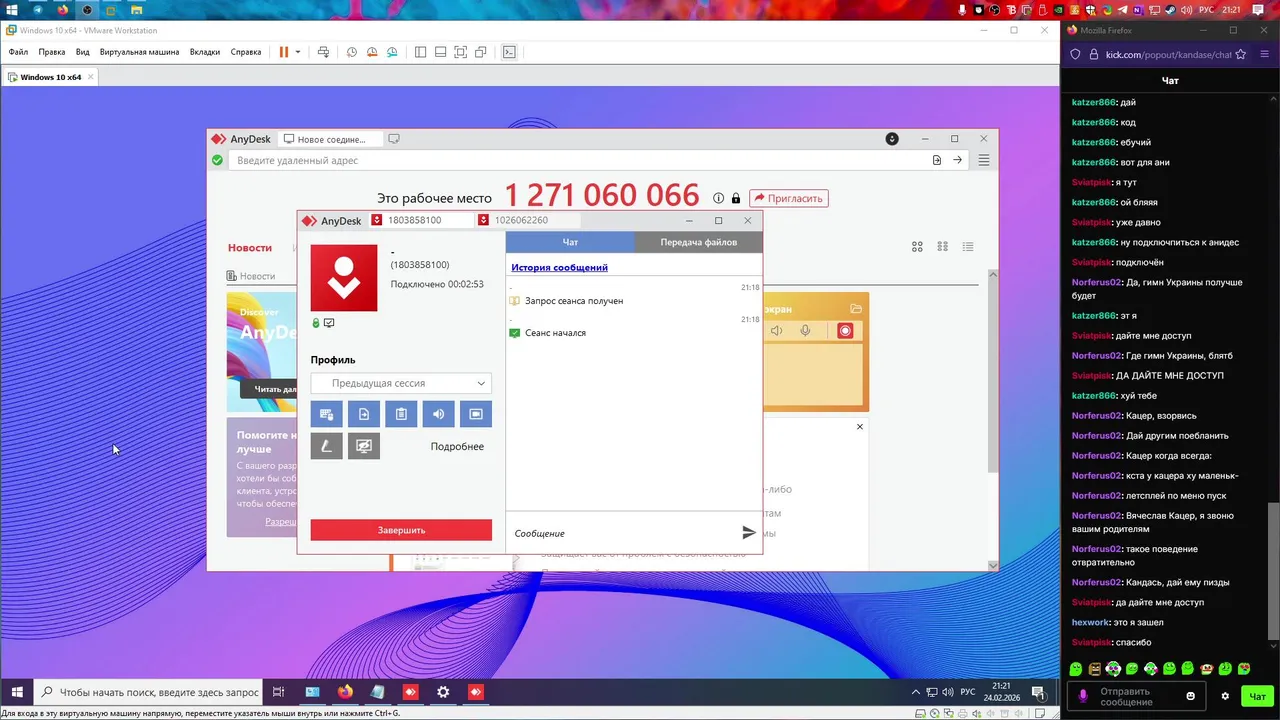This screenshot has height=720, width=1280.
Task: Pause the virtual machine with orange button
Action: pyautogui.click(x=284, y=52)
